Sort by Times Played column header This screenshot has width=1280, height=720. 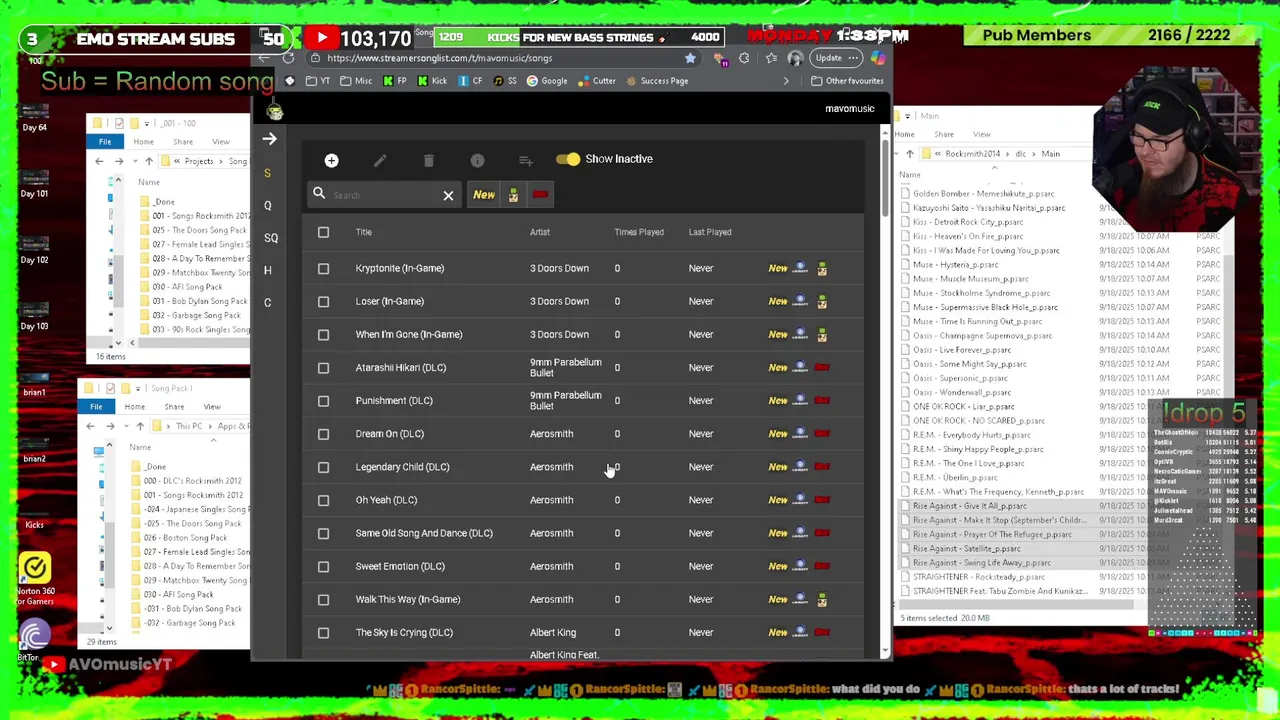coord(639,232)
